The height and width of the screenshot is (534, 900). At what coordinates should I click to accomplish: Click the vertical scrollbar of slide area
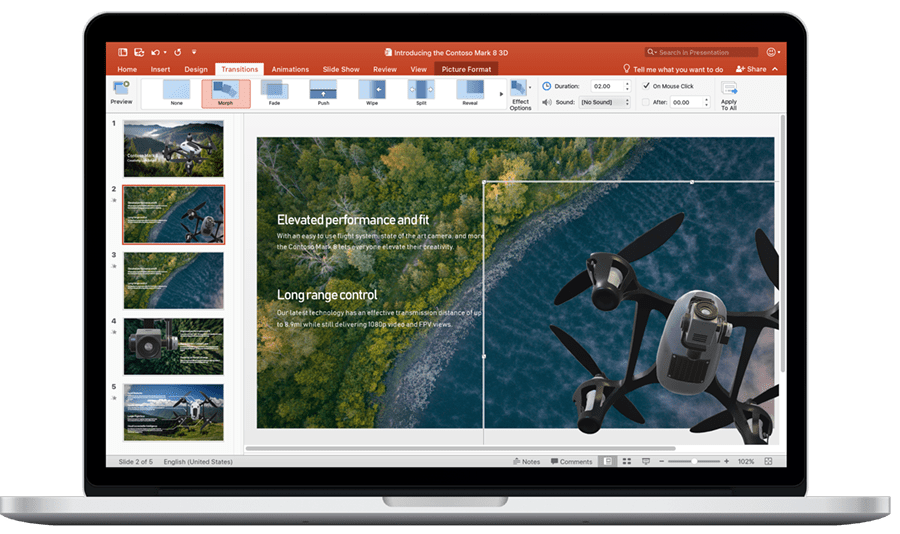pyautogui.click(x=782, y=244)
